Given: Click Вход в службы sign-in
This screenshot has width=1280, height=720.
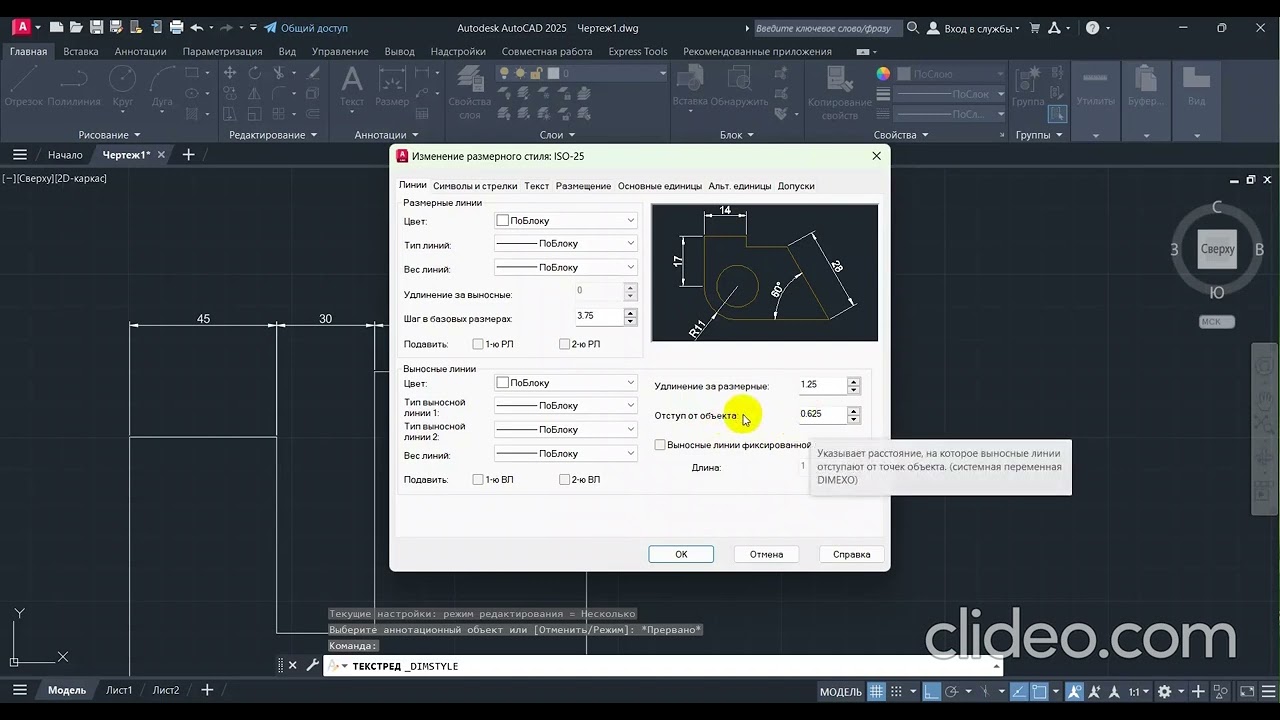Looking at the screenshot, I should [975, 28].
